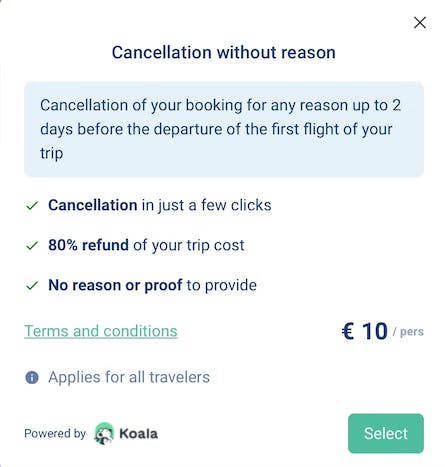Image resolution: width=445 pixels, height=467 pixels.
Task: Click the Koala brand name text
Action: [x=139, y=434]
